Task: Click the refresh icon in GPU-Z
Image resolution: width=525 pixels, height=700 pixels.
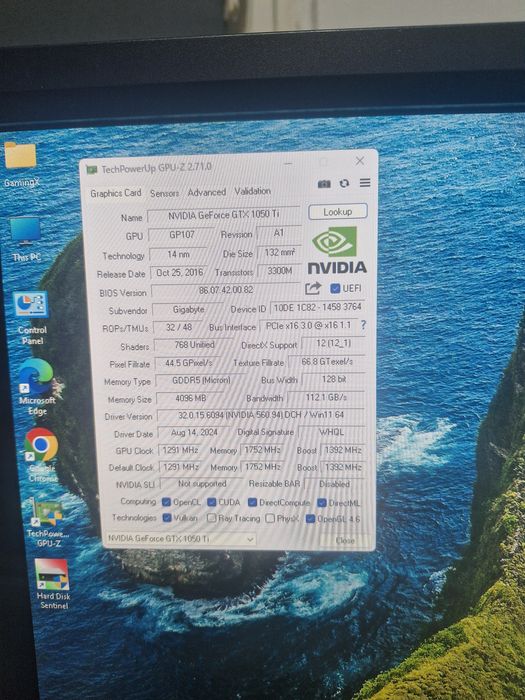Action: 344,183
